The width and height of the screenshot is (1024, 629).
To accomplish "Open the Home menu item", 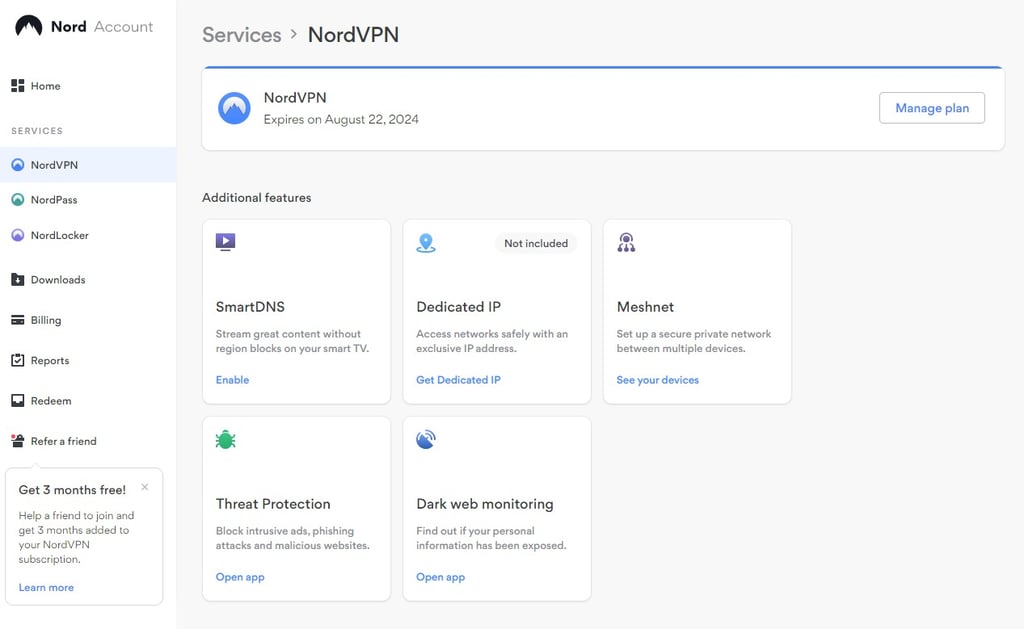I will (88, 86).
